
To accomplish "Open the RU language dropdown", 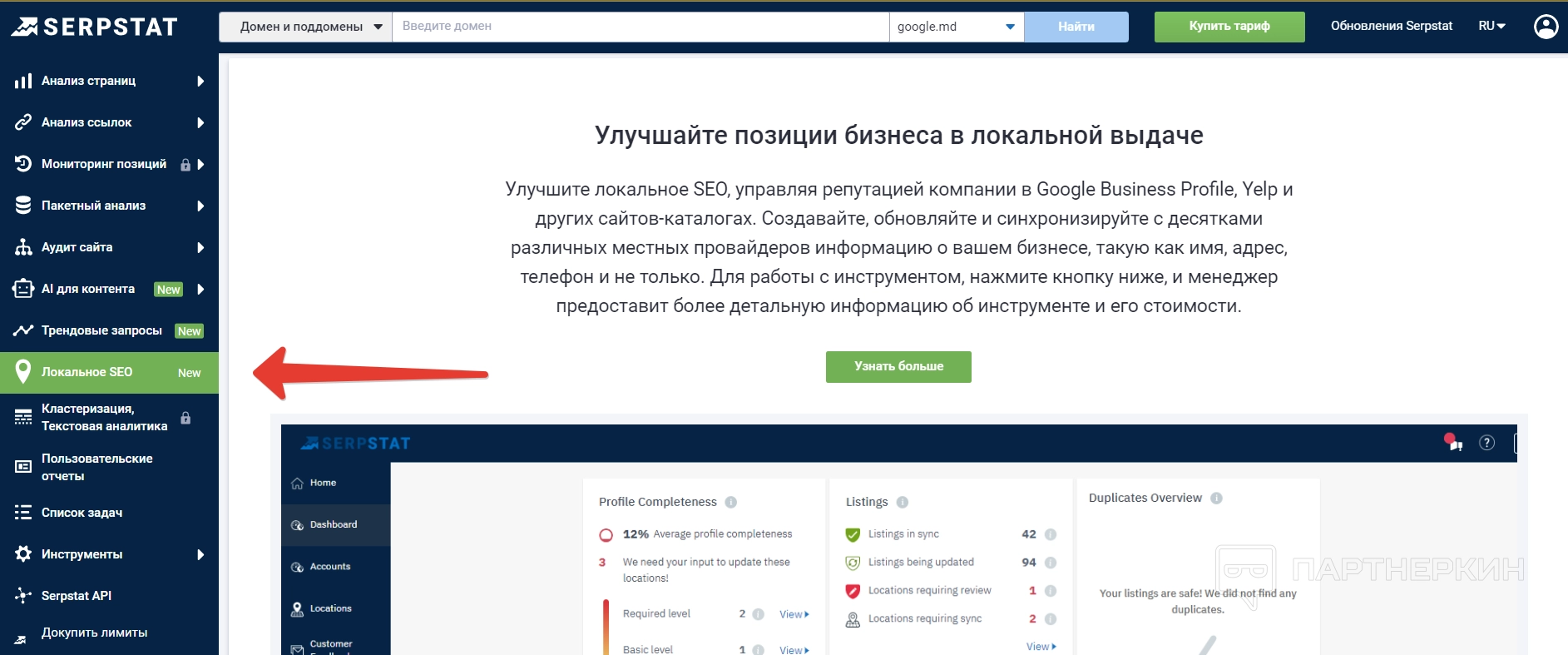I will coord(1492,26).
